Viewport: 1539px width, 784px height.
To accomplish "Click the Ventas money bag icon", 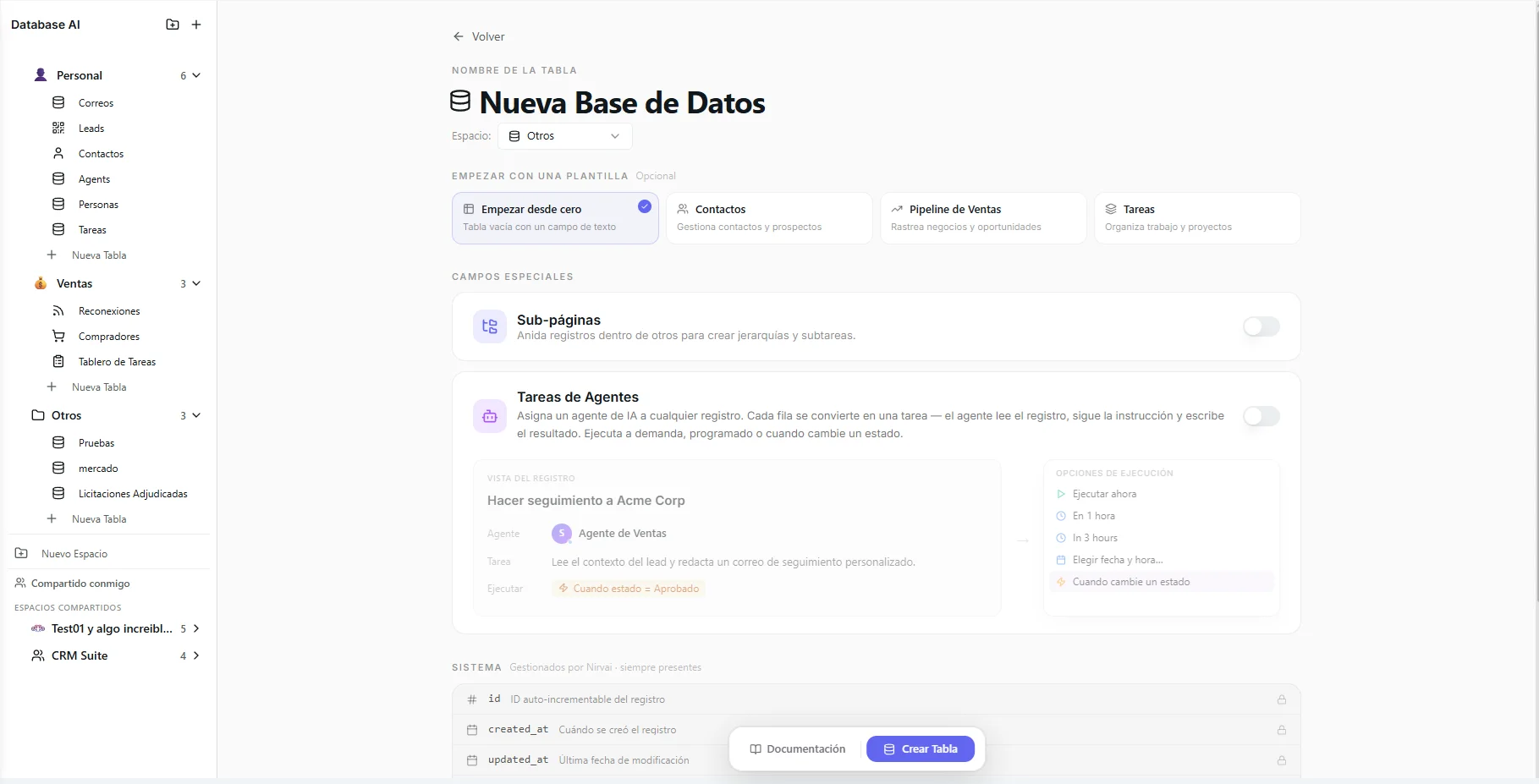I will pyautogui.click(x=41, y=283).
